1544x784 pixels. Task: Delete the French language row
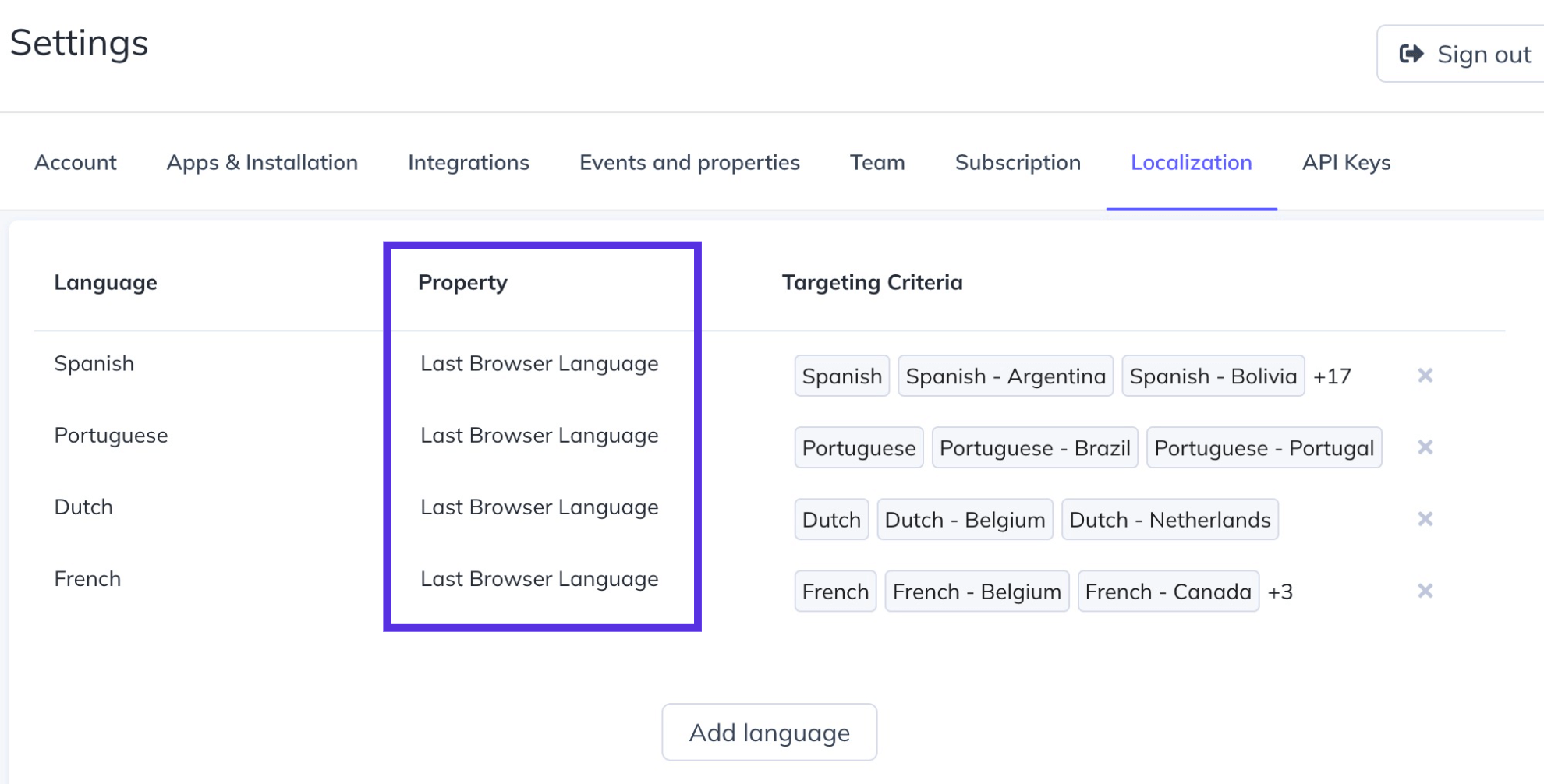point(1425,591)
